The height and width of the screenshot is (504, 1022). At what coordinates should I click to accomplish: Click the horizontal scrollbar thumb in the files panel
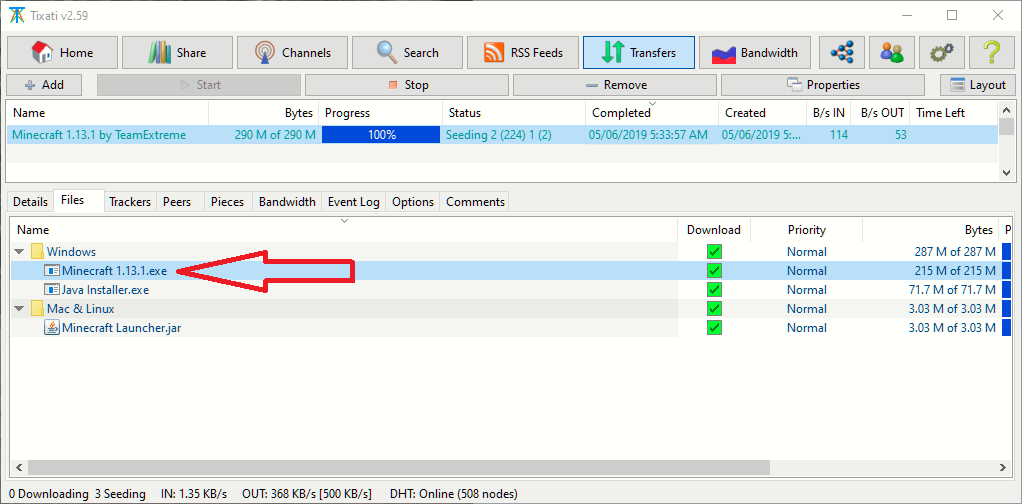[x=399, y=467]
